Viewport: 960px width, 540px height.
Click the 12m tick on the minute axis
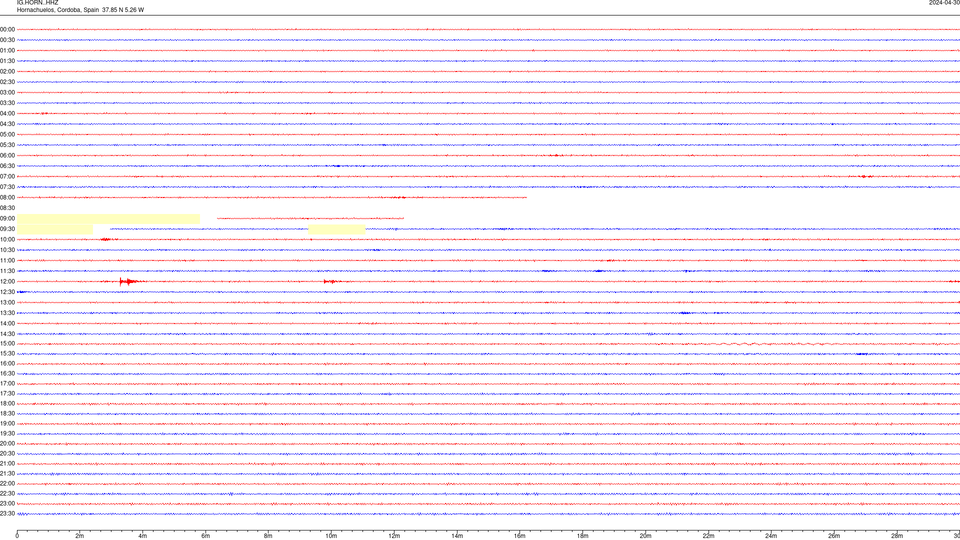(x=394, y=536)
